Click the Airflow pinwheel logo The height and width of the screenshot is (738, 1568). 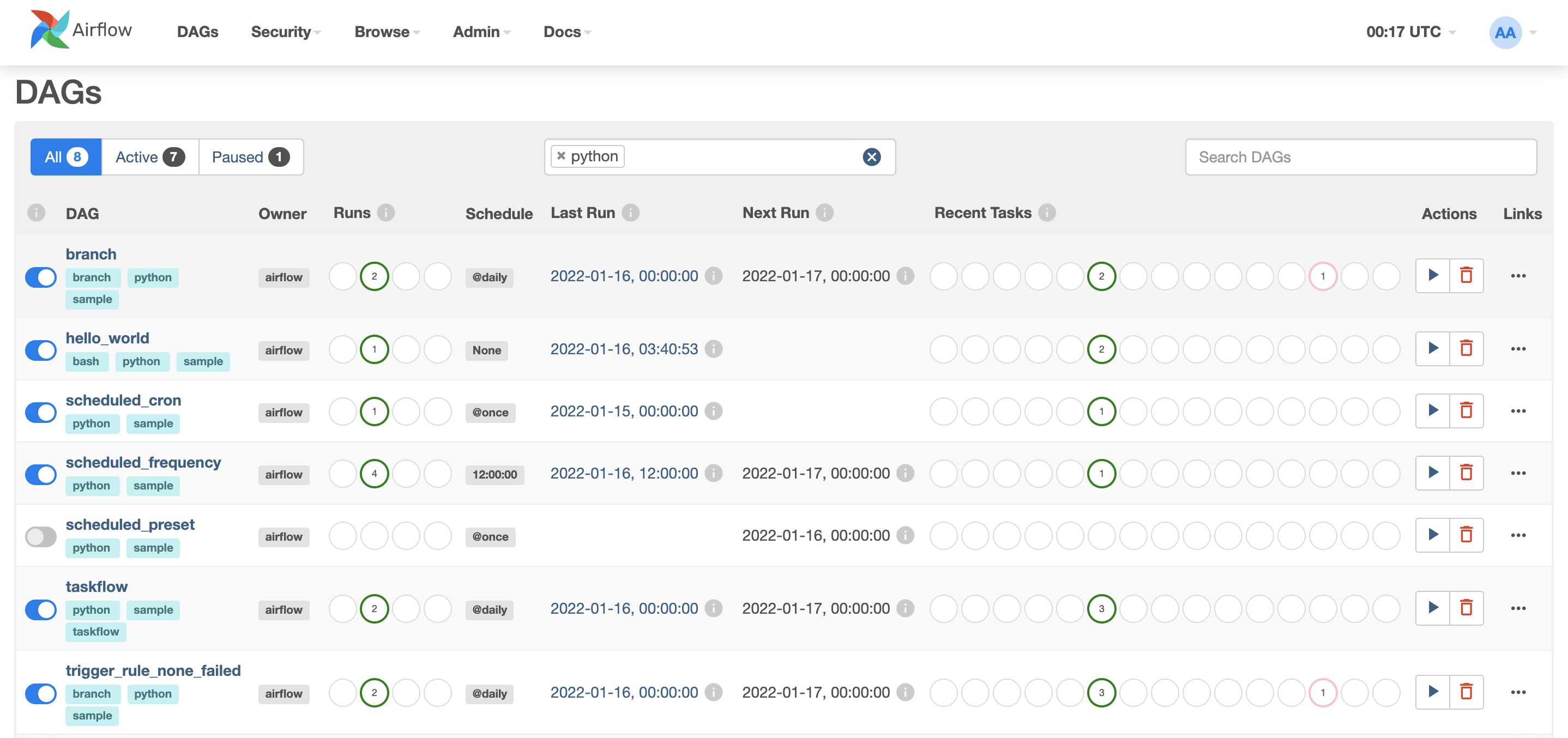[49, 29]
